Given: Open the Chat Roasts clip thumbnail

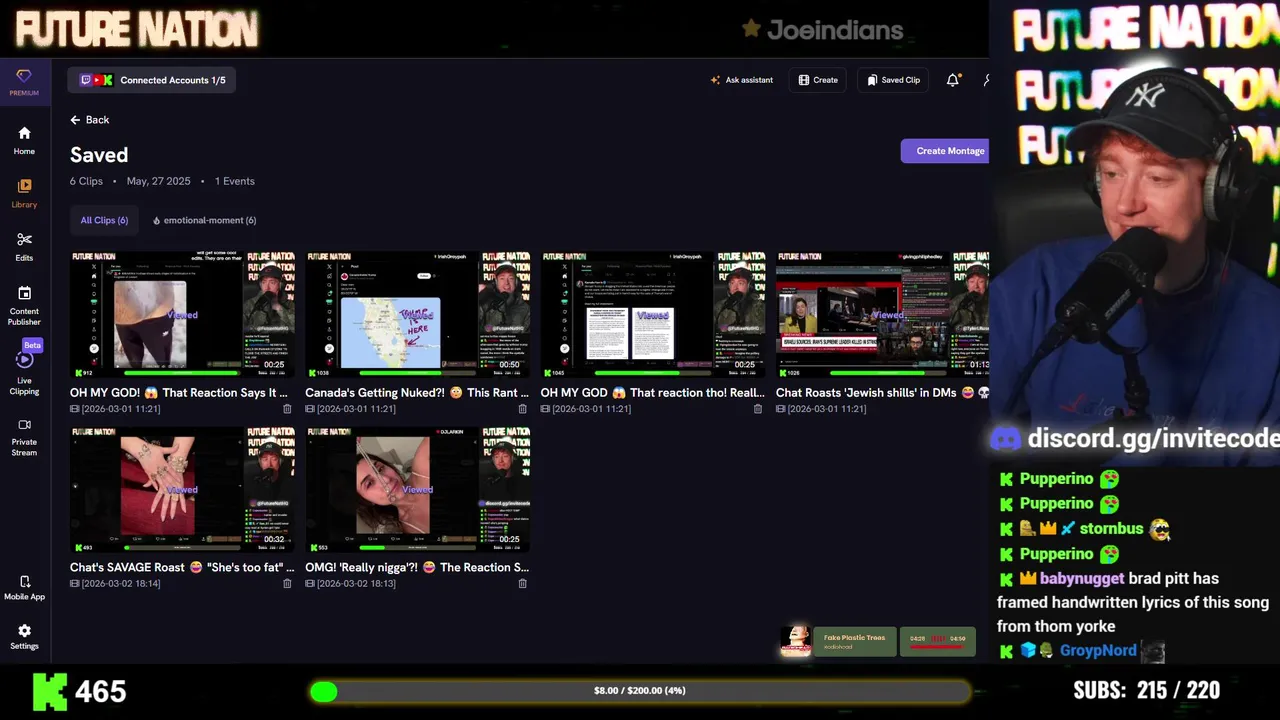Looking at the screenshot, I should pyautogui.click(x=882, y=314).
